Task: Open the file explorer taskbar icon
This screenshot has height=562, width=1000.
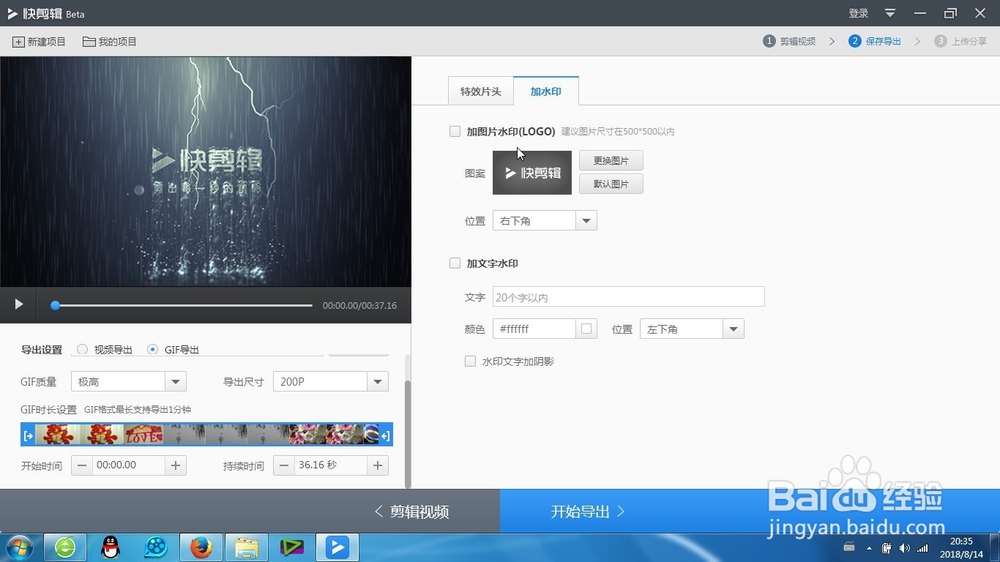Action: coord(246,547)
